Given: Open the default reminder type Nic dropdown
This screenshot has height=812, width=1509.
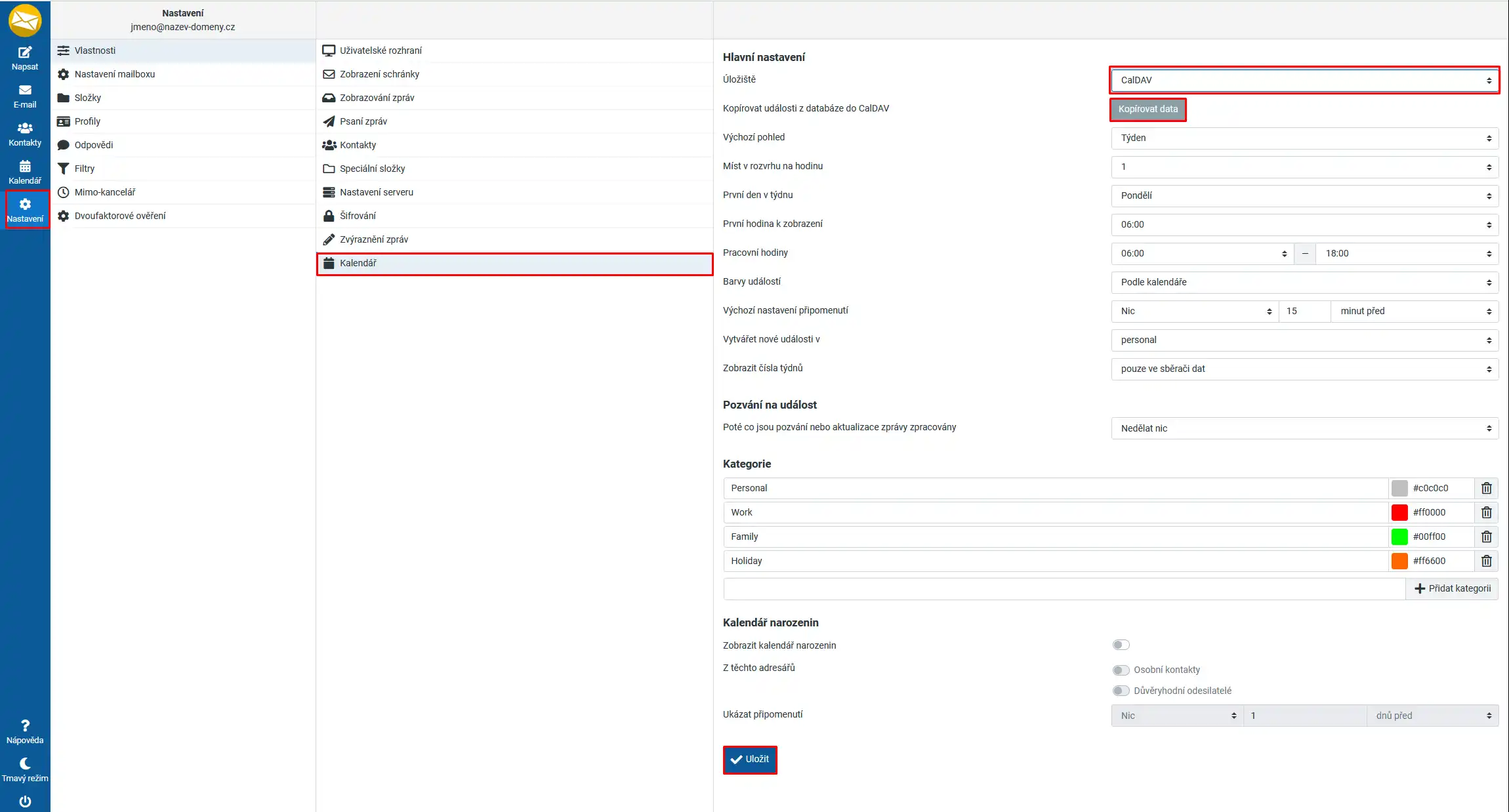Looking at the screenshot, I should [x=1195, y=311].
